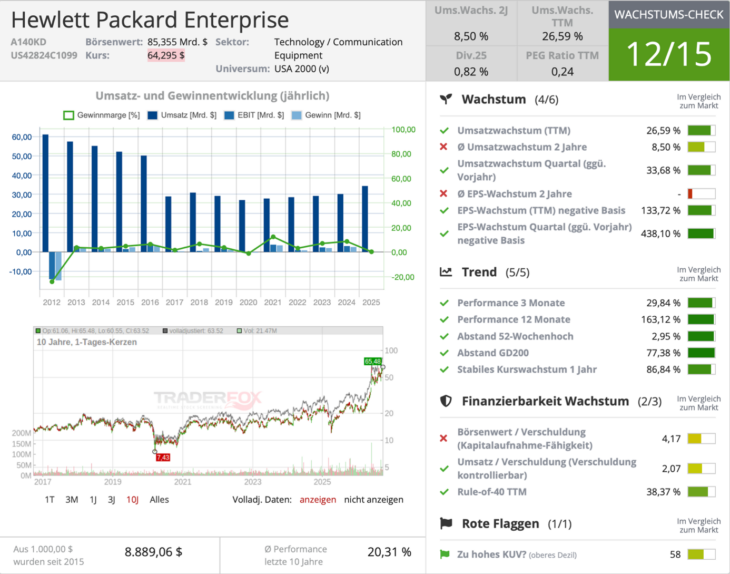
Task: Click the Ums.Wachs. 2J value 8,50 %
Action: [471, 36]
